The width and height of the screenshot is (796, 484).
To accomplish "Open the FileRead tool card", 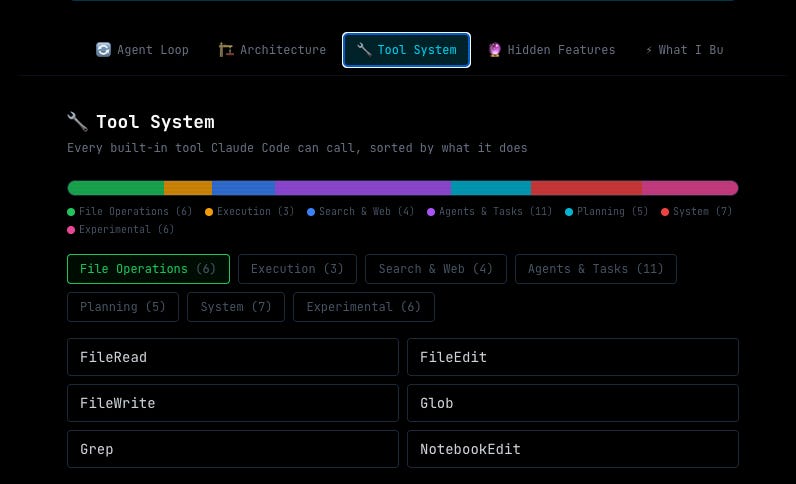I will click(233, 357).
